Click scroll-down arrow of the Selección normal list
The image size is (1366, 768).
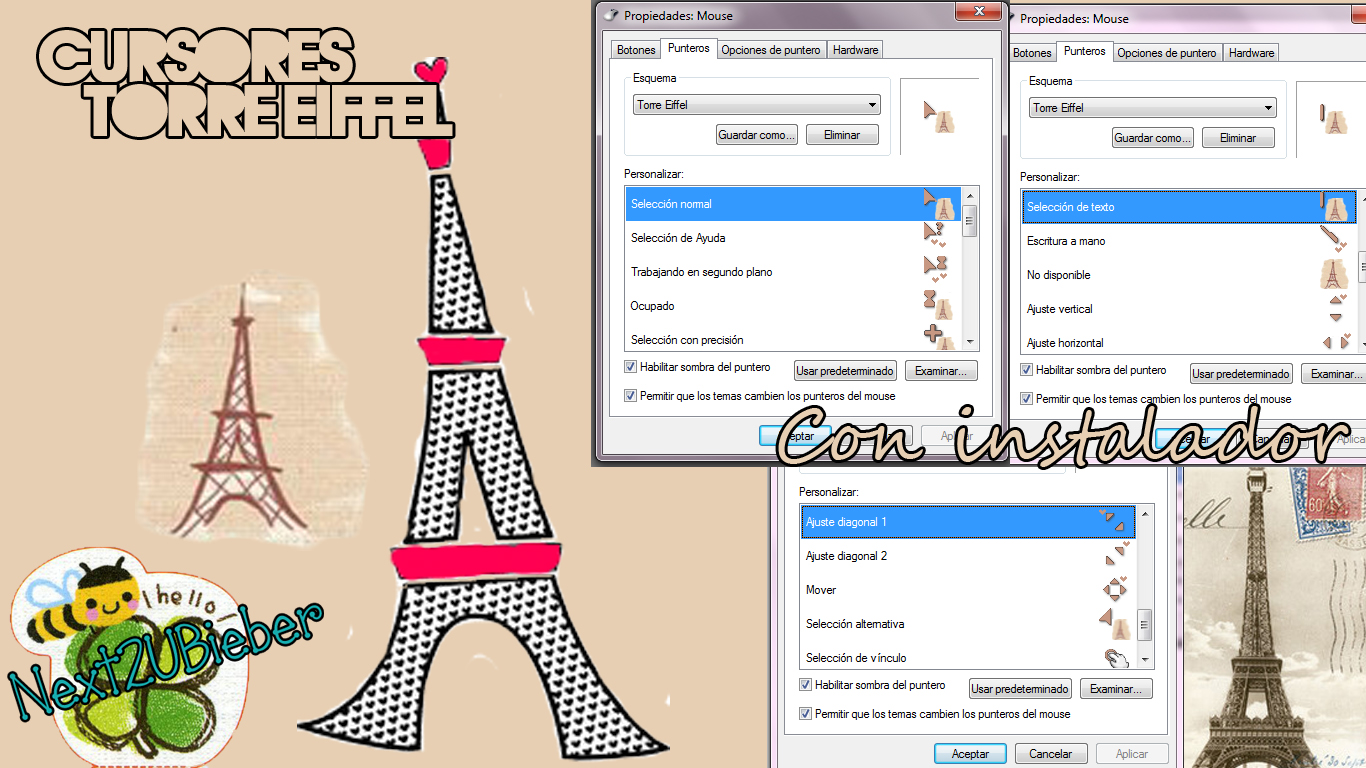(969, 340)
